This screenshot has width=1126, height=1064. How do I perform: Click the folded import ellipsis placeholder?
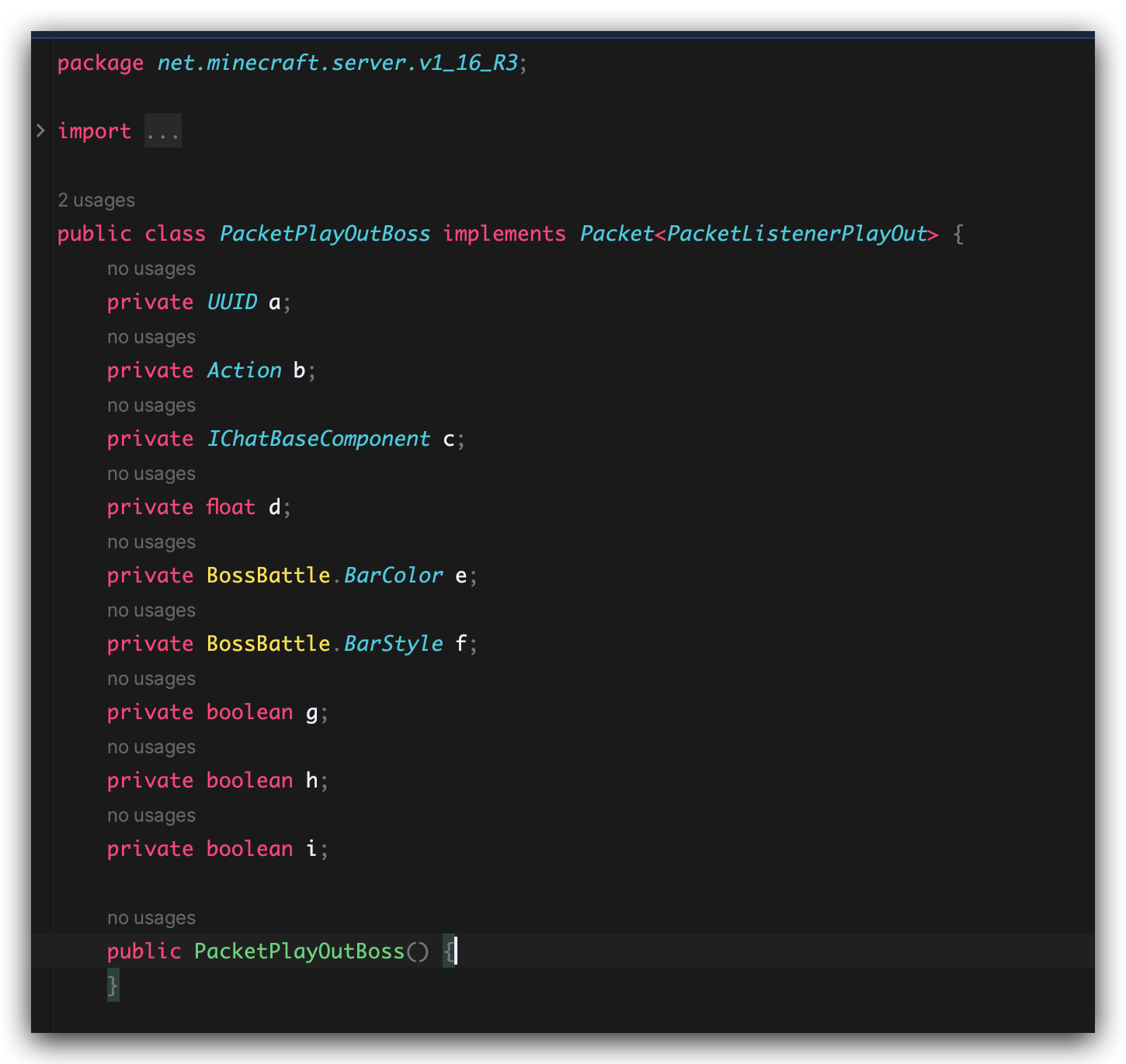162,131
